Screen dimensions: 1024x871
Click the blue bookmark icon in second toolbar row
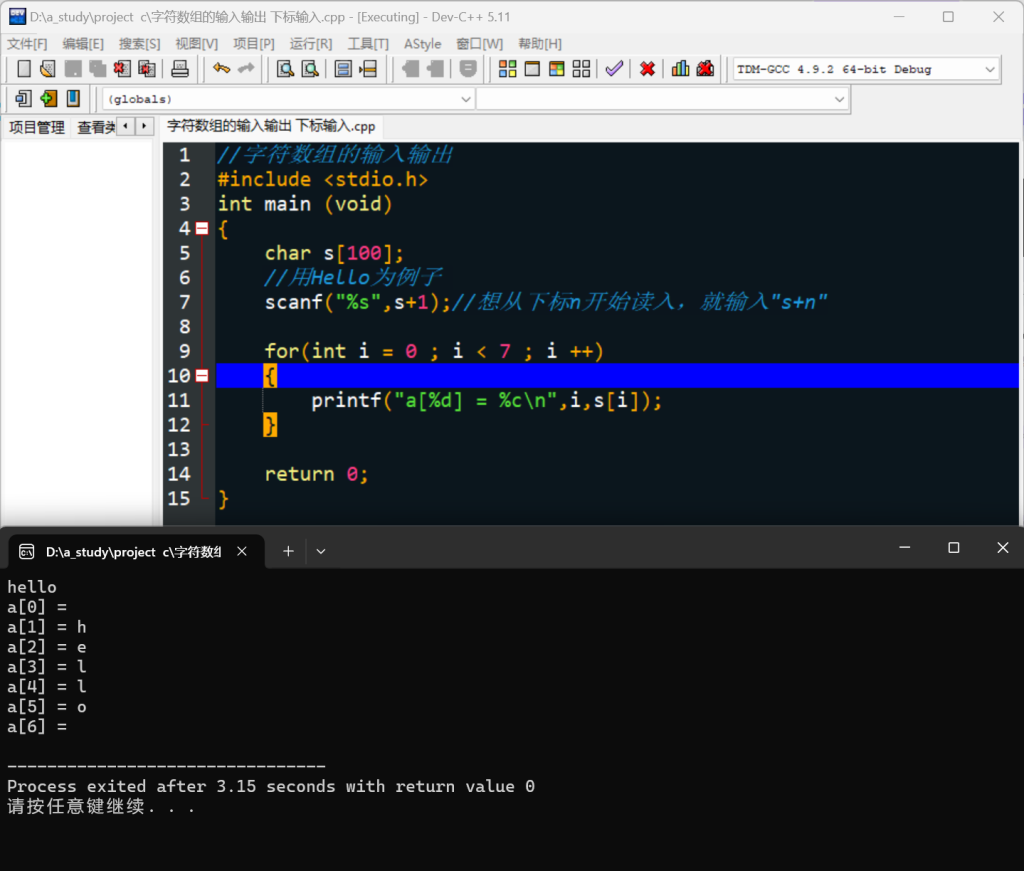[x=73, y=99]
